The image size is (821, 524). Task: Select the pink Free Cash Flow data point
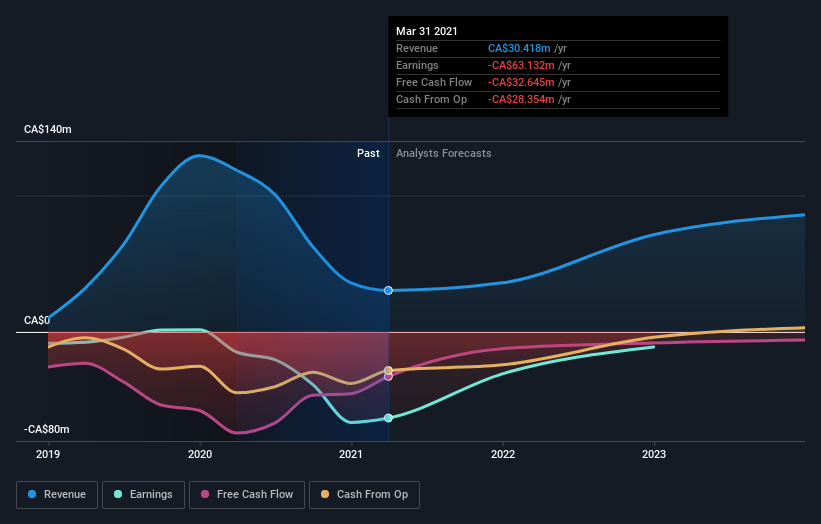(388, 376)
